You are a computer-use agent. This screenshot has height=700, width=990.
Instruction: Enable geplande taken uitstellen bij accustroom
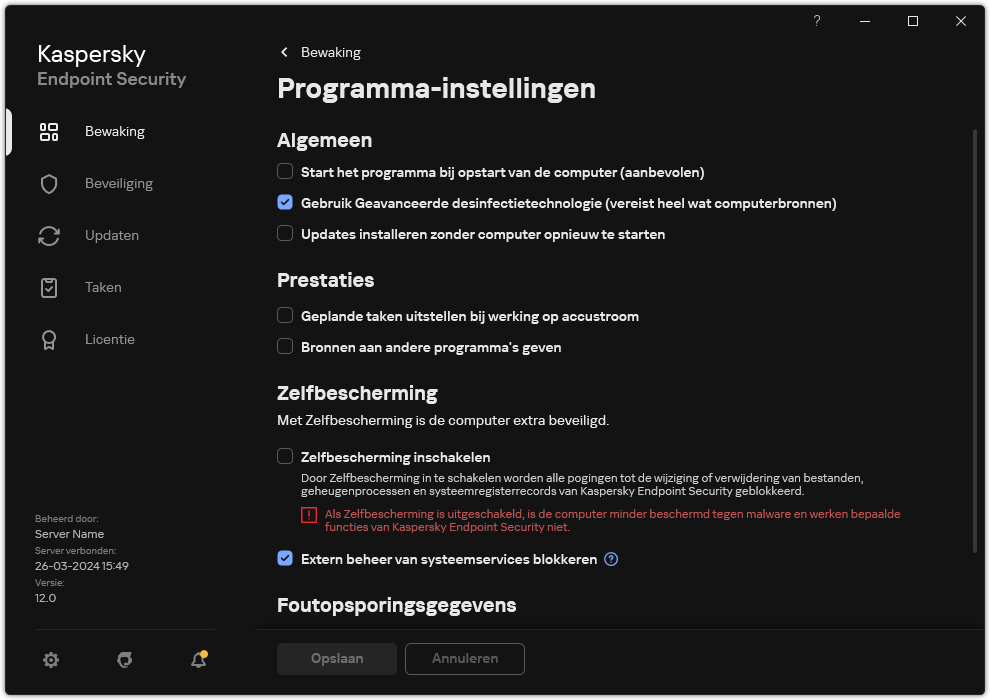coord(285,316)
